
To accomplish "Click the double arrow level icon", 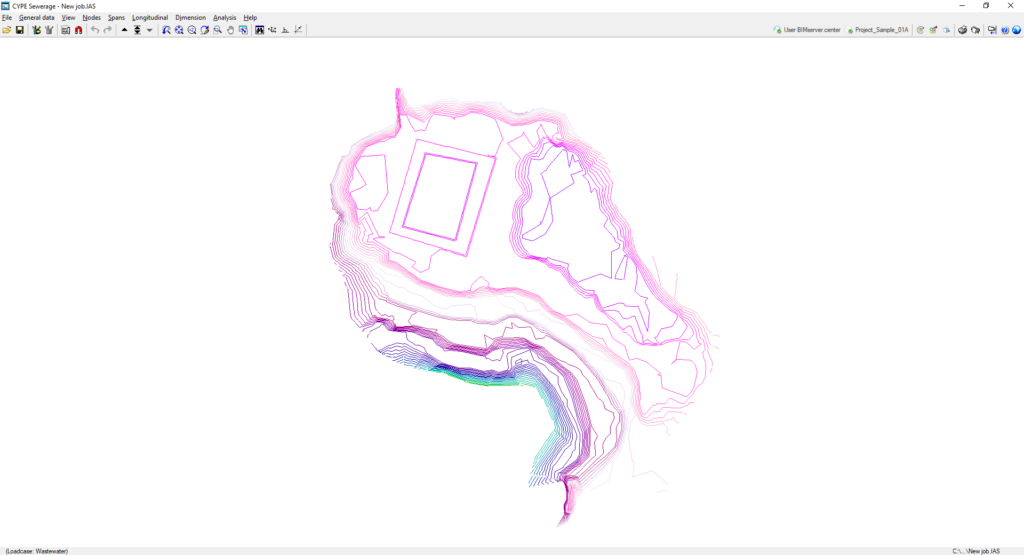I will point(137,30).
